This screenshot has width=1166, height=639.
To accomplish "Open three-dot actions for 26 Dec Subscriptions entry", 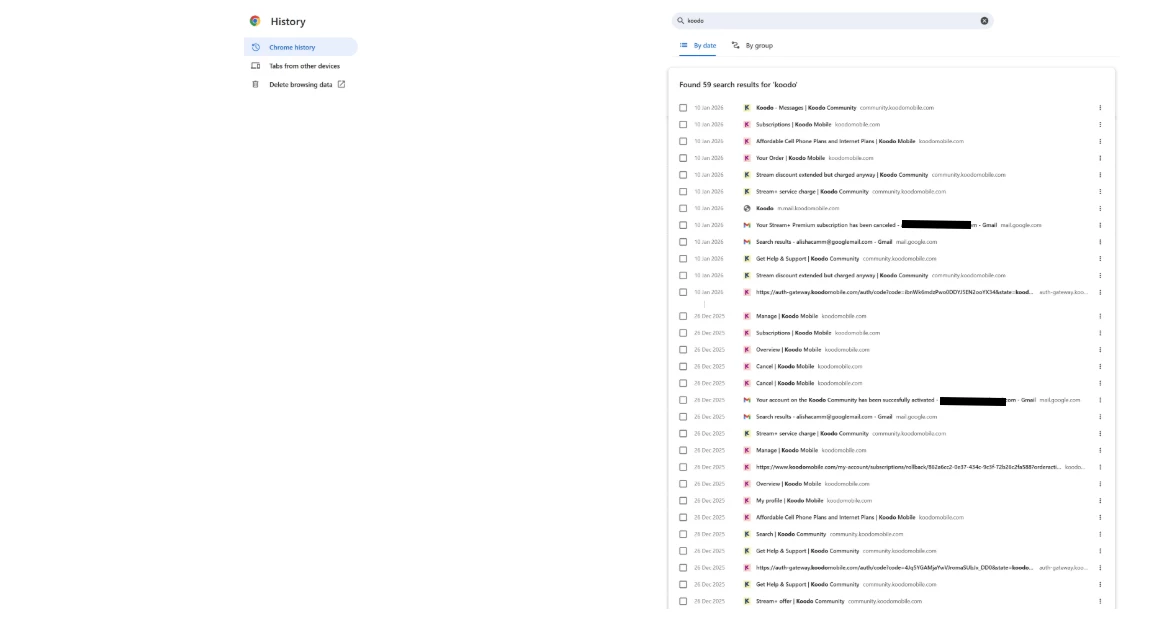I will (1100, 333).
